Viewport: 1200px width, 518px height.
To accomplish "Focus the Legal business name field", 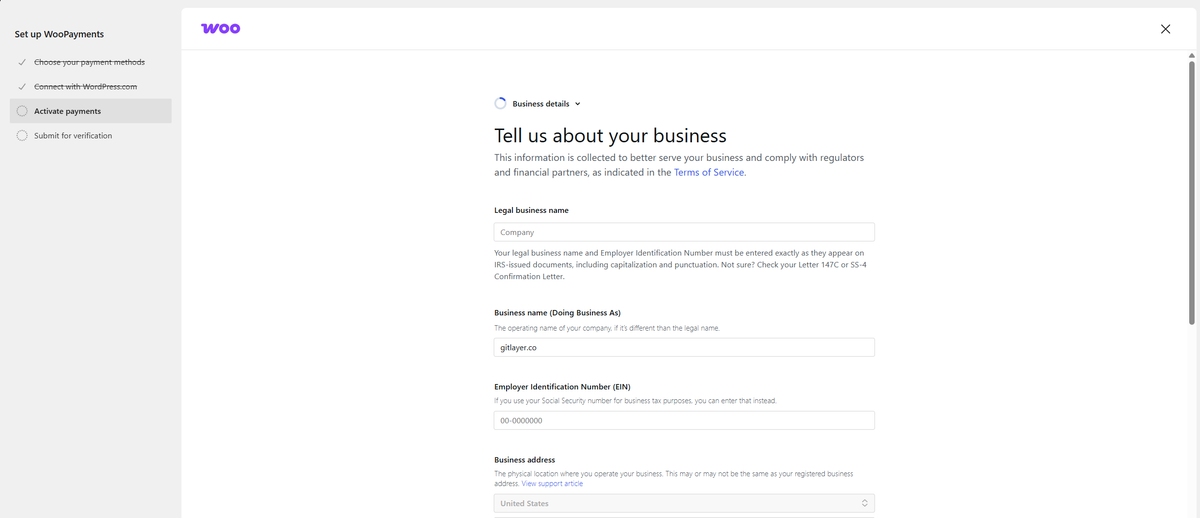I will point(684,232).
